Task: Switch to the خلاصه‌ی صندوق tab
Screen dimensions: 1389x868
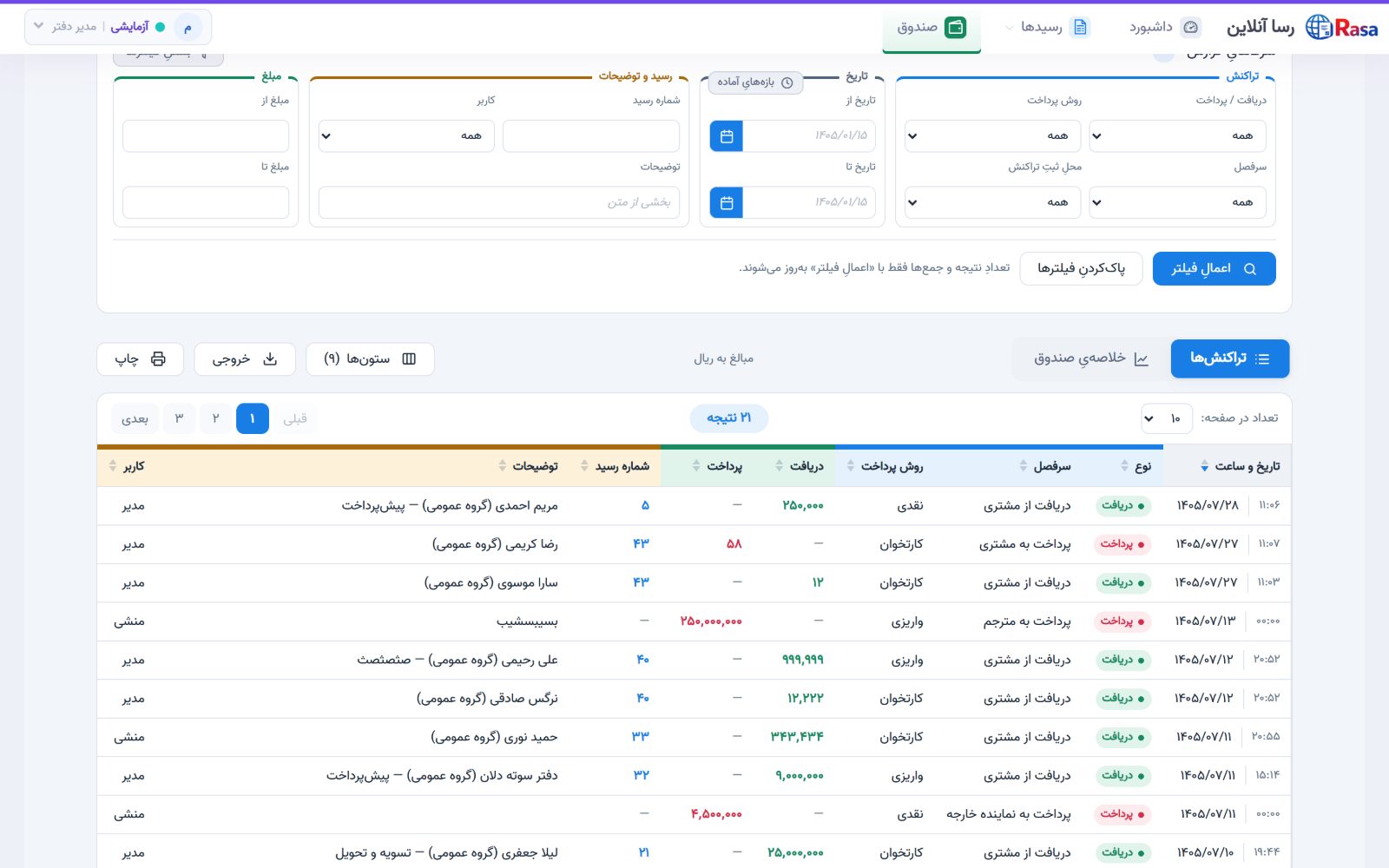Action: [x=1091, y=358]
